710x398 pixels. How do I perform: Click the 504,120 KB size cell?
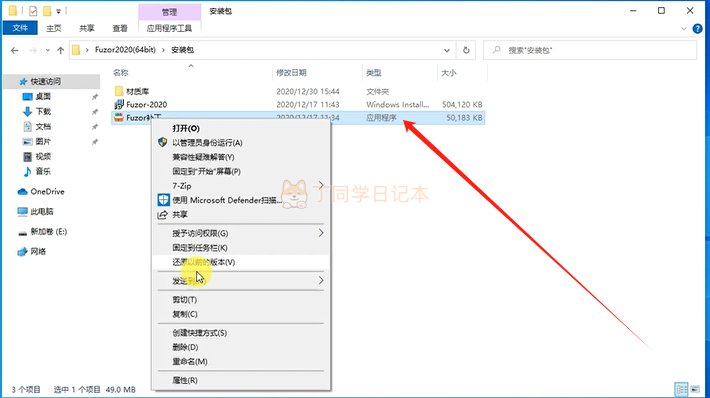point(462,105)
